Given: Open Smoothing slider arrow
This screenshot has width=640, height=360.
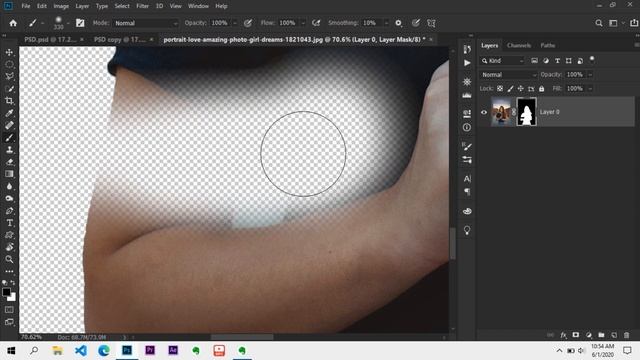Looking at the screenshot, I should pos(386,23).
